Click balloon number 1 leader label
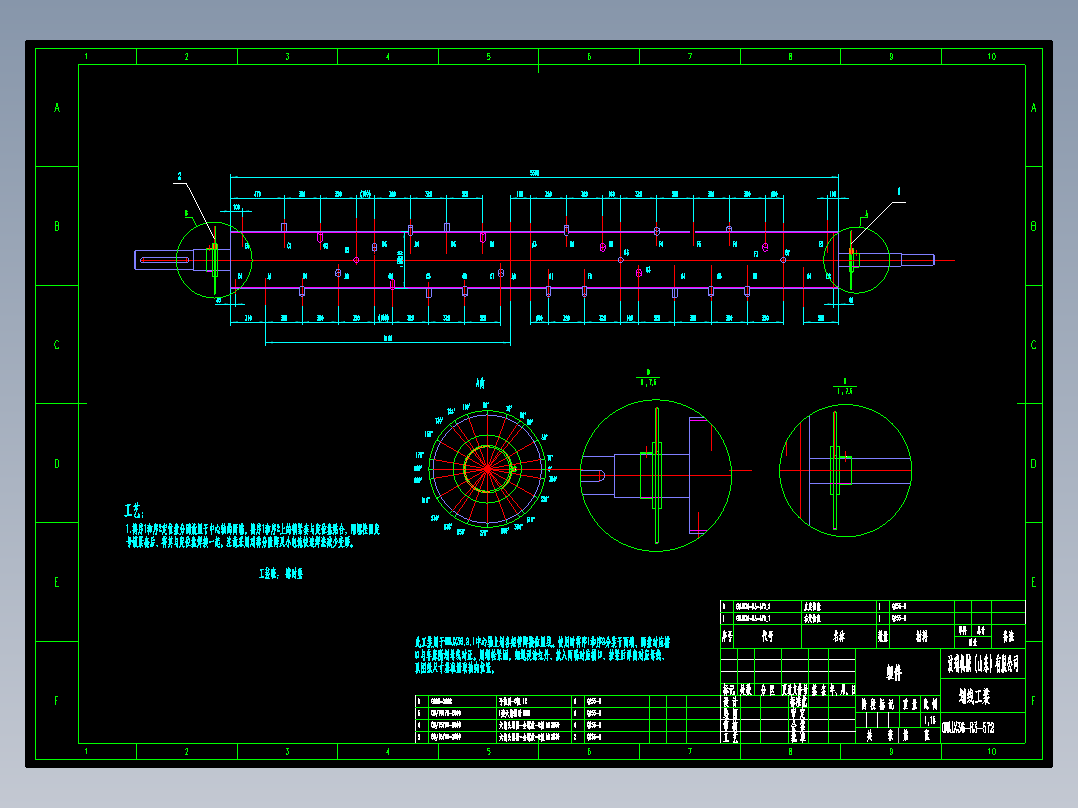Image resolution: width=1078 pixels, height=808 pixels. point(898,192)
